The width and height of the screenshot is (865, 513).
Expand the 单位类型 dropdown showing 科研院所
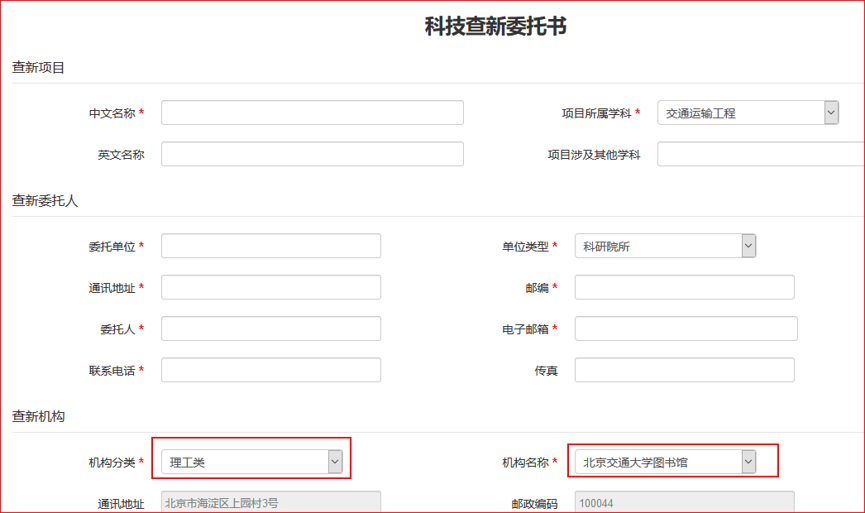665,246
